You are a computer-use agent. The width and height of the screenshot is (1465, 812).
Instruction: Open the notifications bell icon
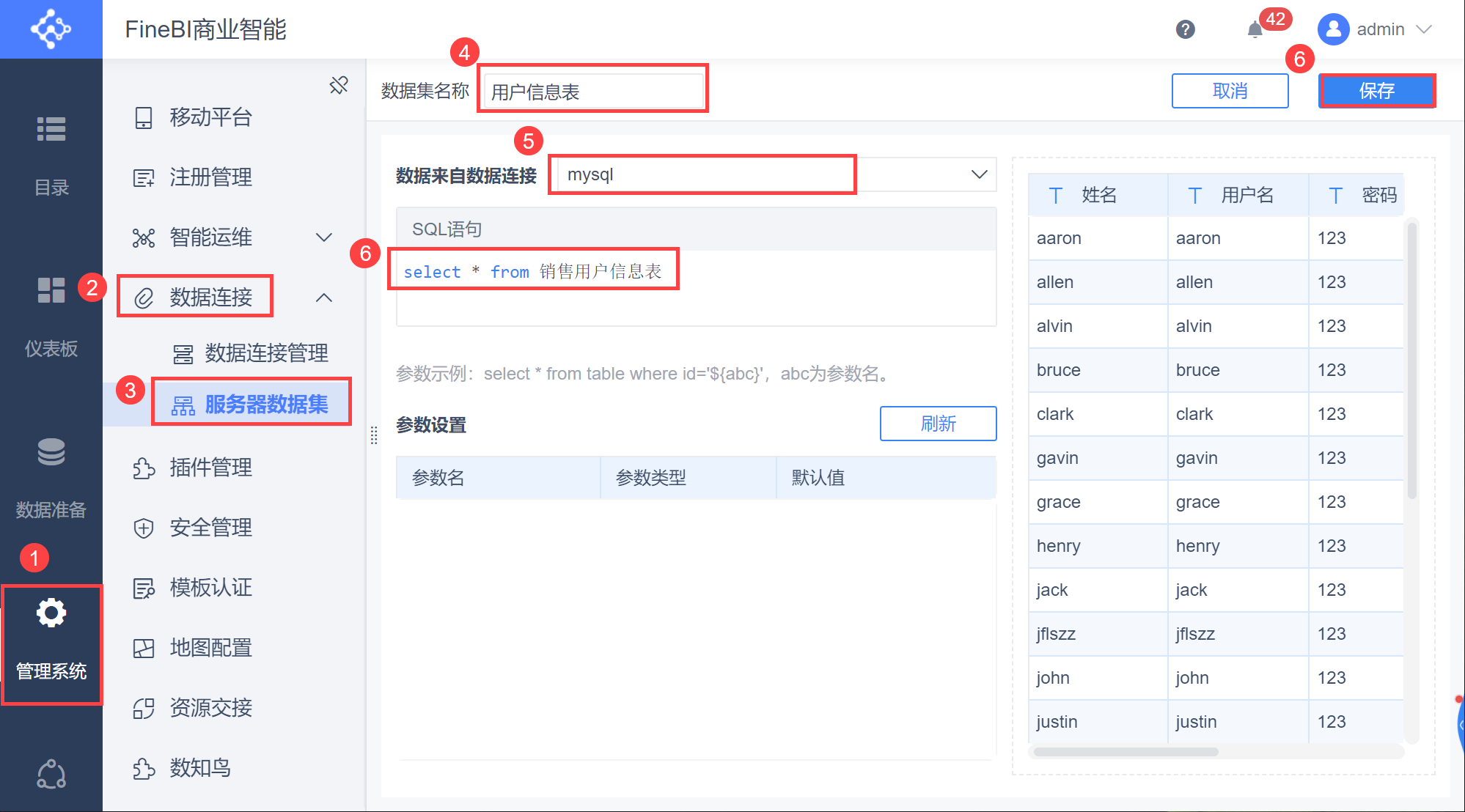pos(1255,29)
